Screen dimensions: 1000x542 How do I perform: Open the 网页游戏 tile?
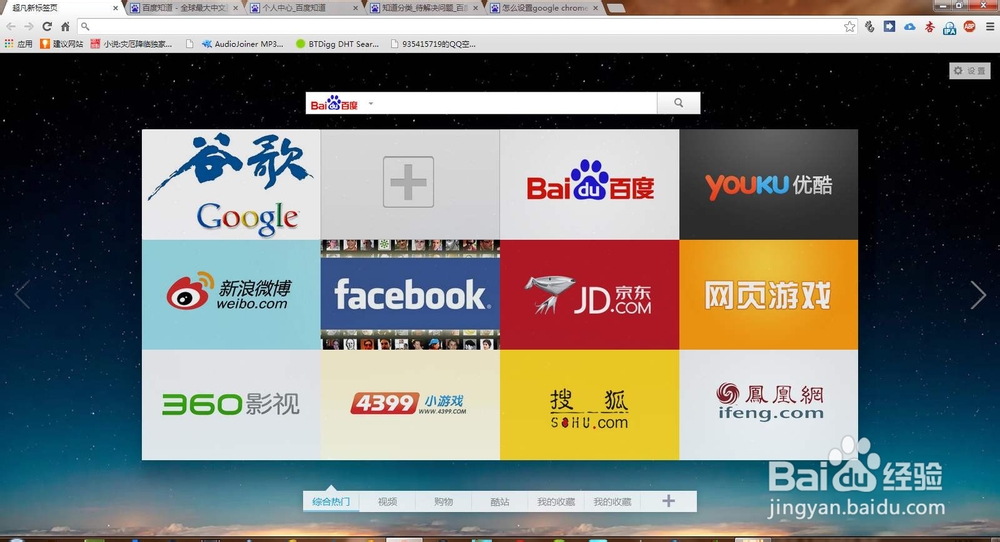(768, 295)
